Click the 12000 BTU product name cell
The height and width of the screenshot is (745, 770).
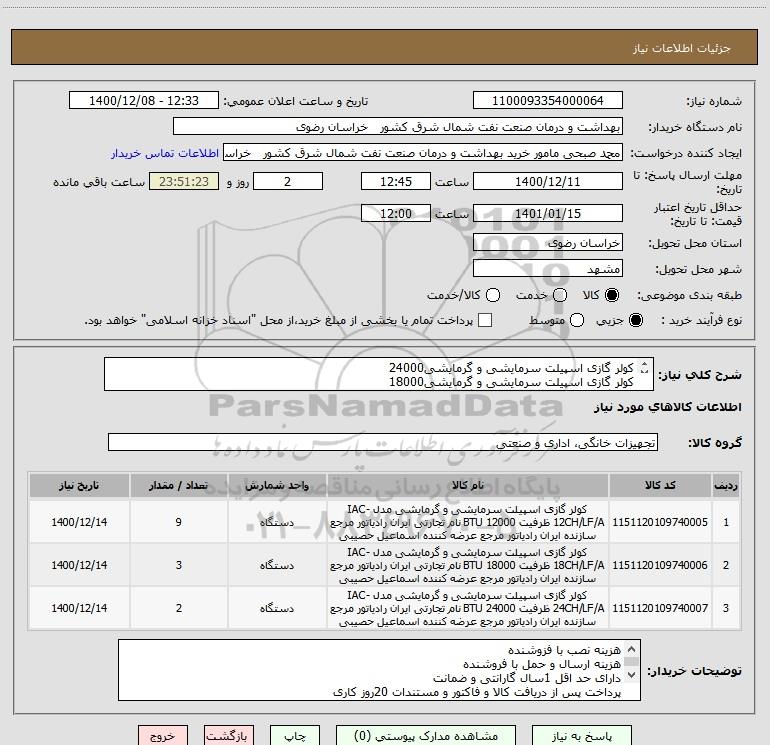(468, 522)
